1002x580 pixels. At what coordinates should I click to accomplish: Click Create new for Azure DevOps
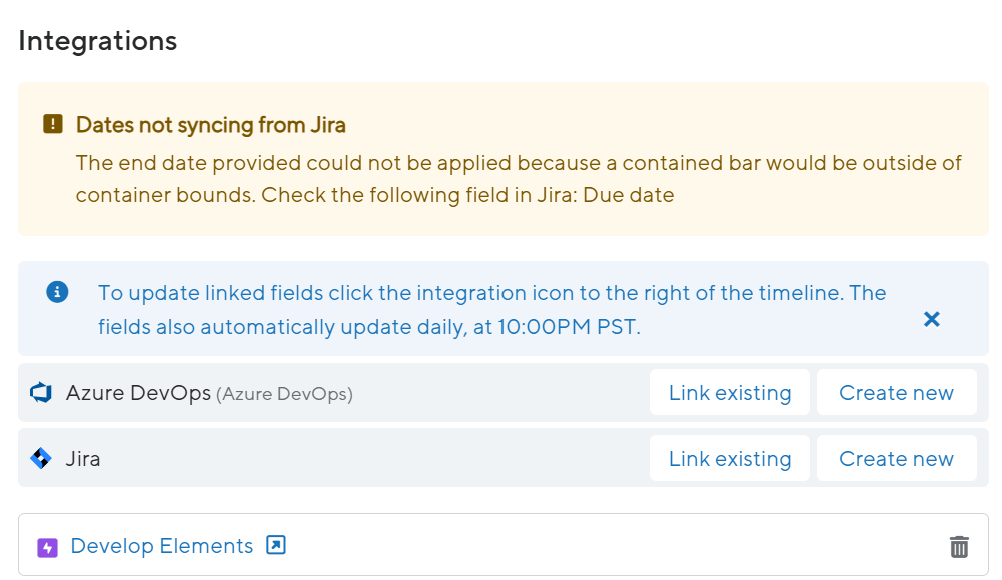(x=897, y=392)
